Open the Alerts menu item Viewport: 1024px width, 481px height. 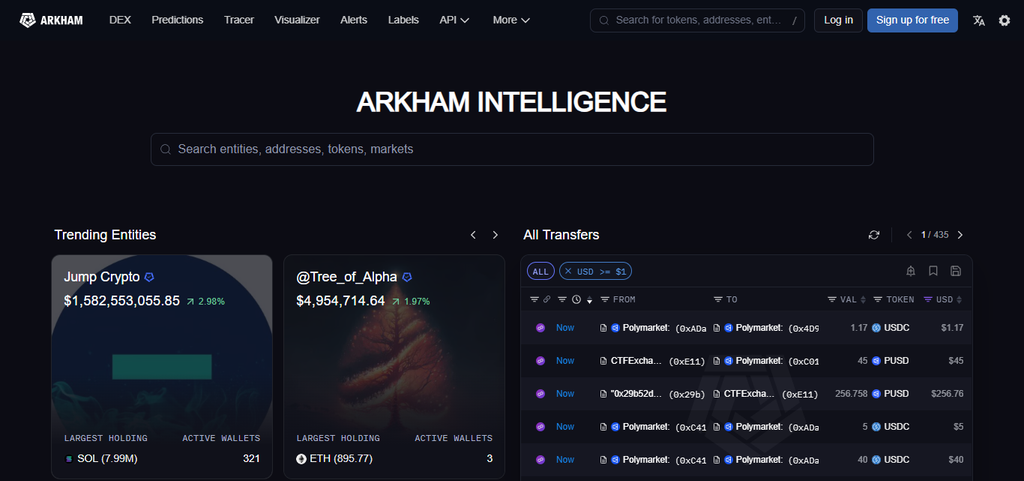[x=354, y=20]
